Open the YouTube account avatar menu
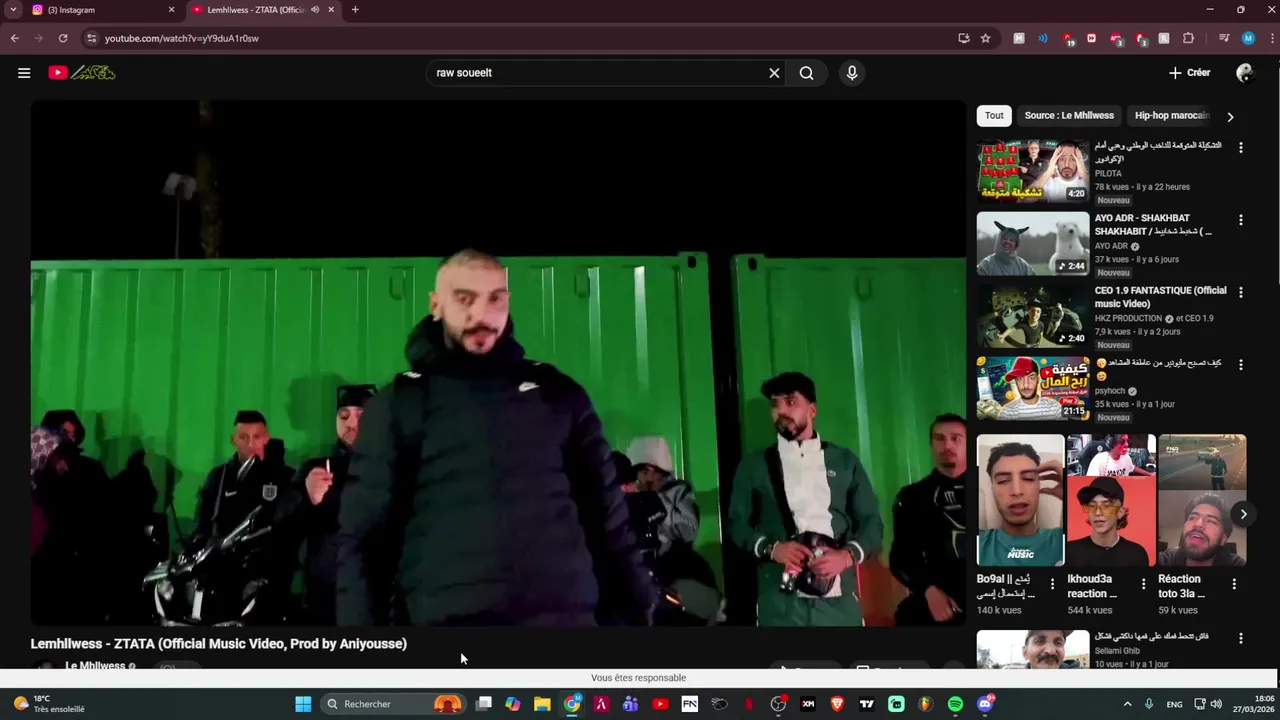The height and width of the screenshot is (720, 1280). click(x=1244, y=73)
